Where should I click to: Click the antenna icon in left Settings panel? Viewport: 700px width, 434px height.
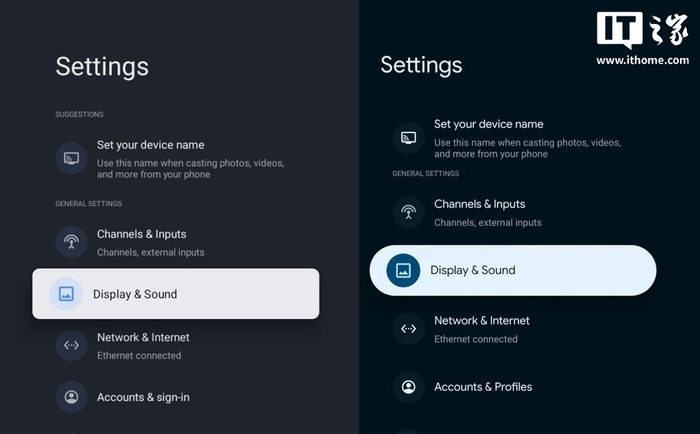(71, 242)
